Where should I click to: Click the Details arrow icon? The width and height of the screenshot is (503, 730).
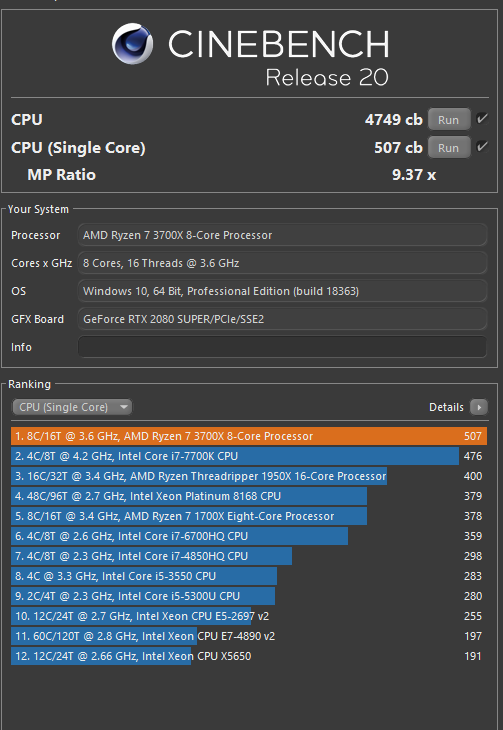[x=478, y=407]
